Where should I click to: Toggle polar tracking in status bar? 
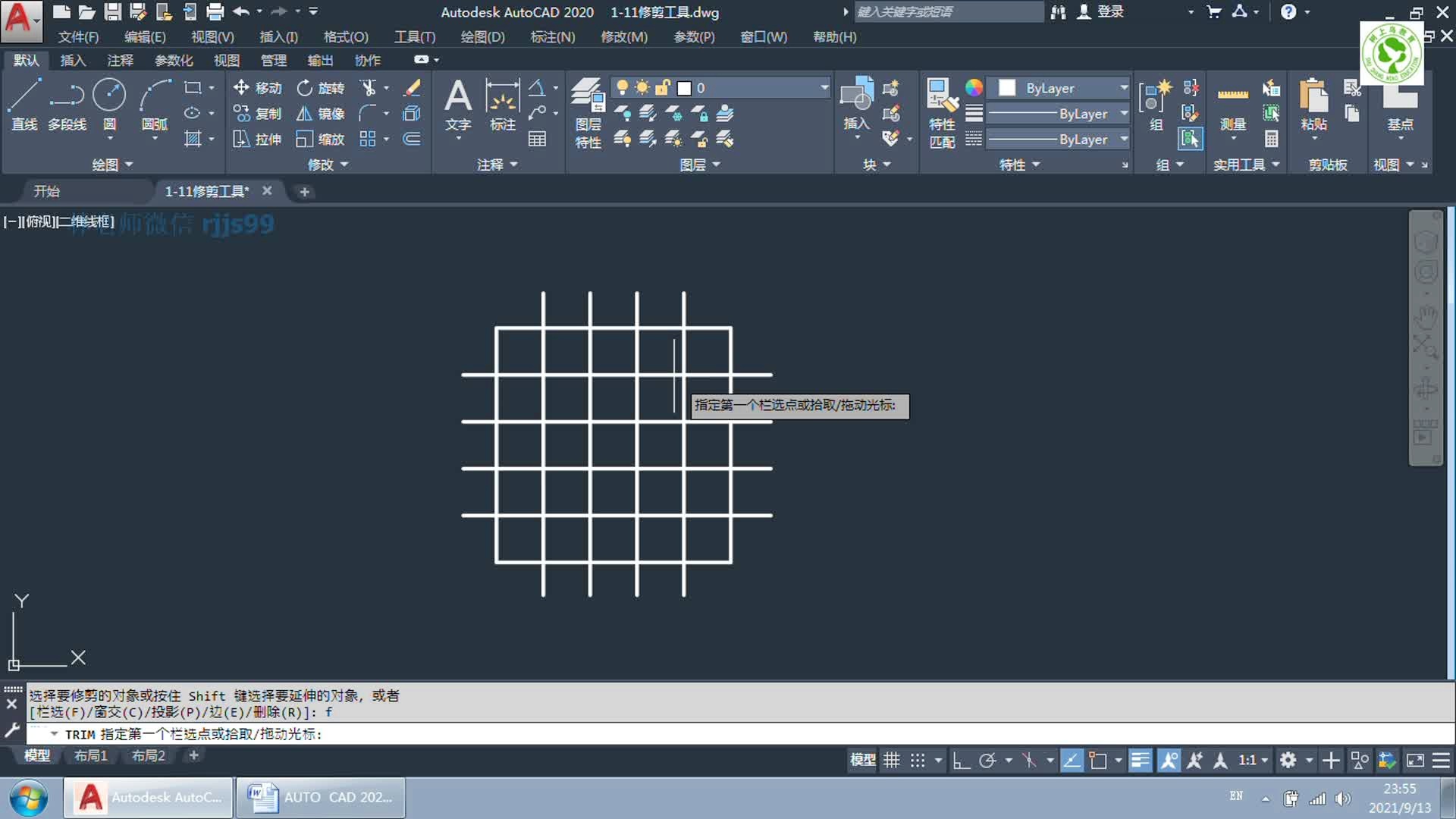pyautogui.click(x=987, y=760)
